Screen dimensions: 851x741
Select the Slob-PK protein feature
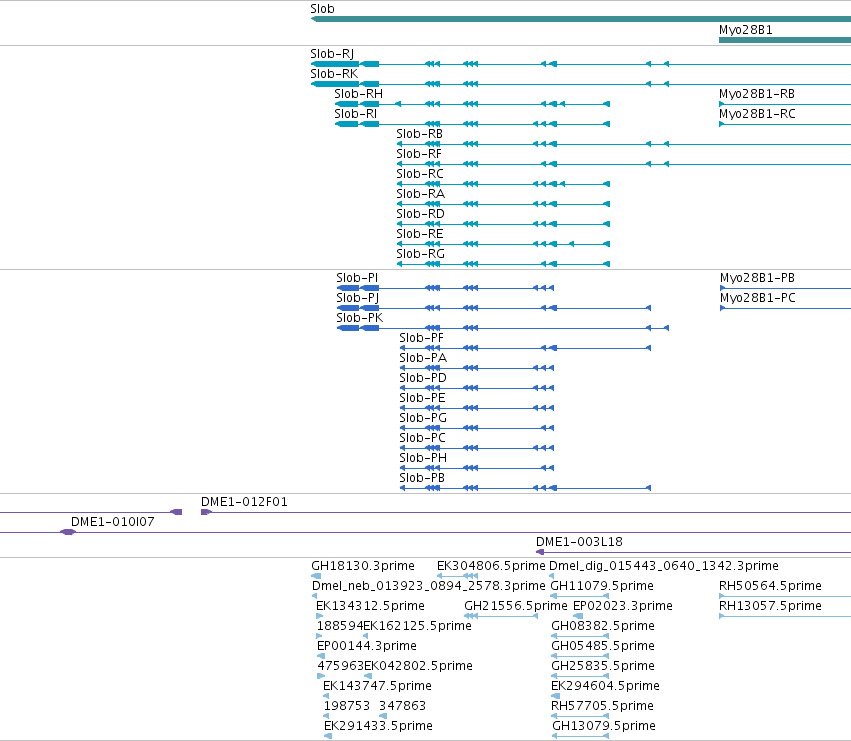pyautogui.click(x=503, y=328)
